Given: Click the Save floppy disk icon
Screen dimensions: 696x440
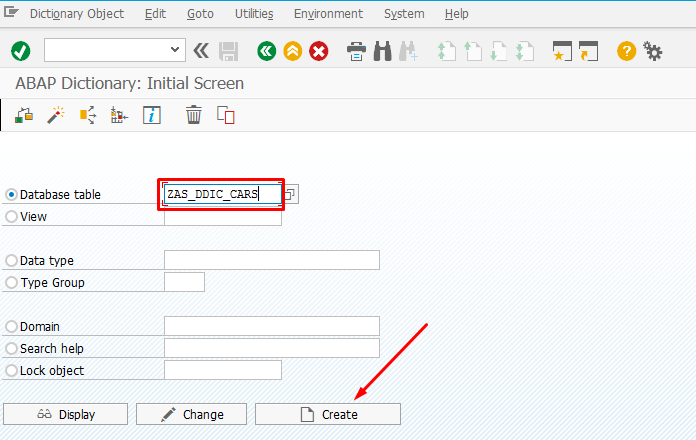Looking at the screenshot, I should (229, 51).
